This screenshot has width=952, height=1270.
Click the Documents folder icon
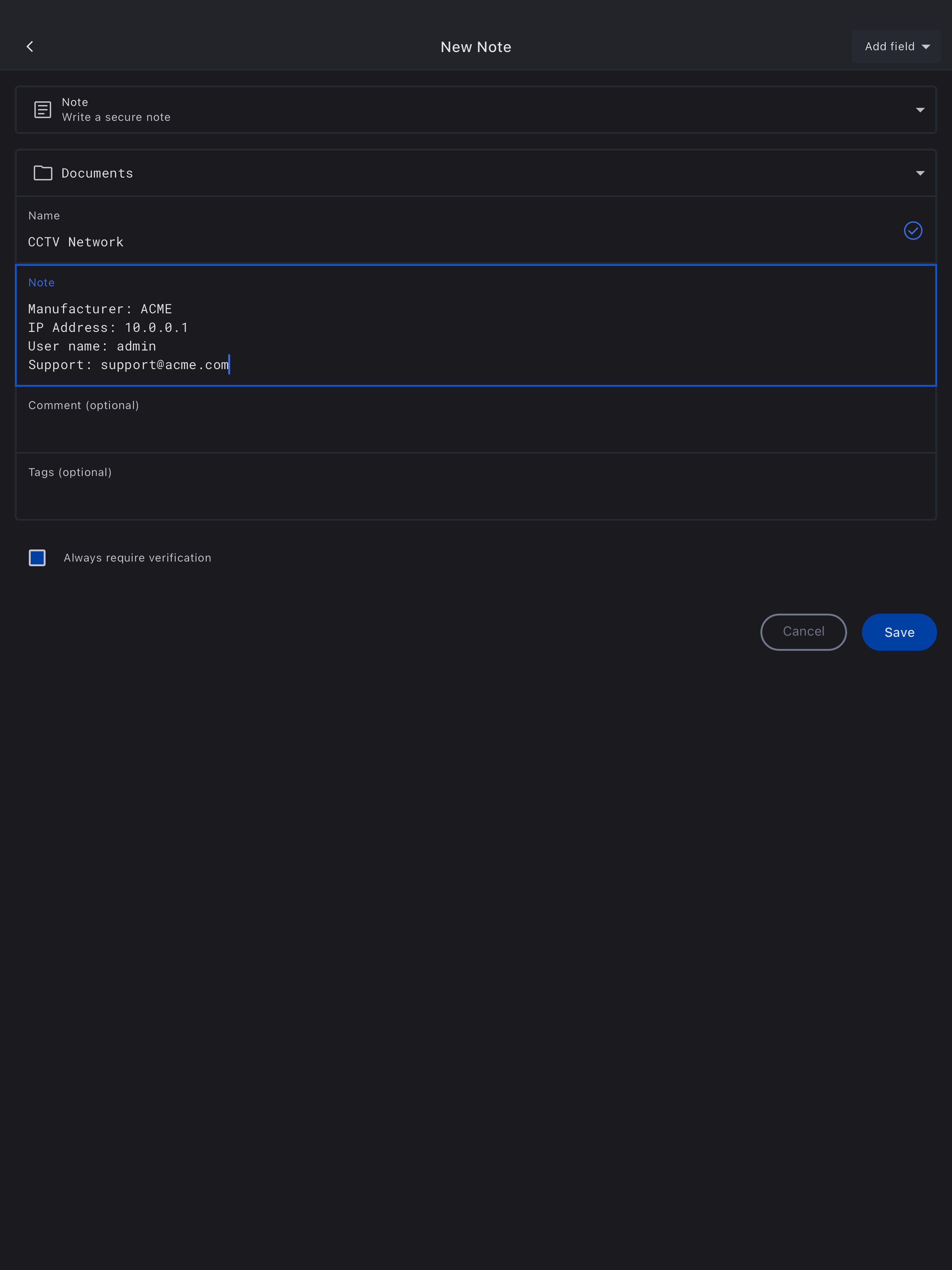[43, 173]
